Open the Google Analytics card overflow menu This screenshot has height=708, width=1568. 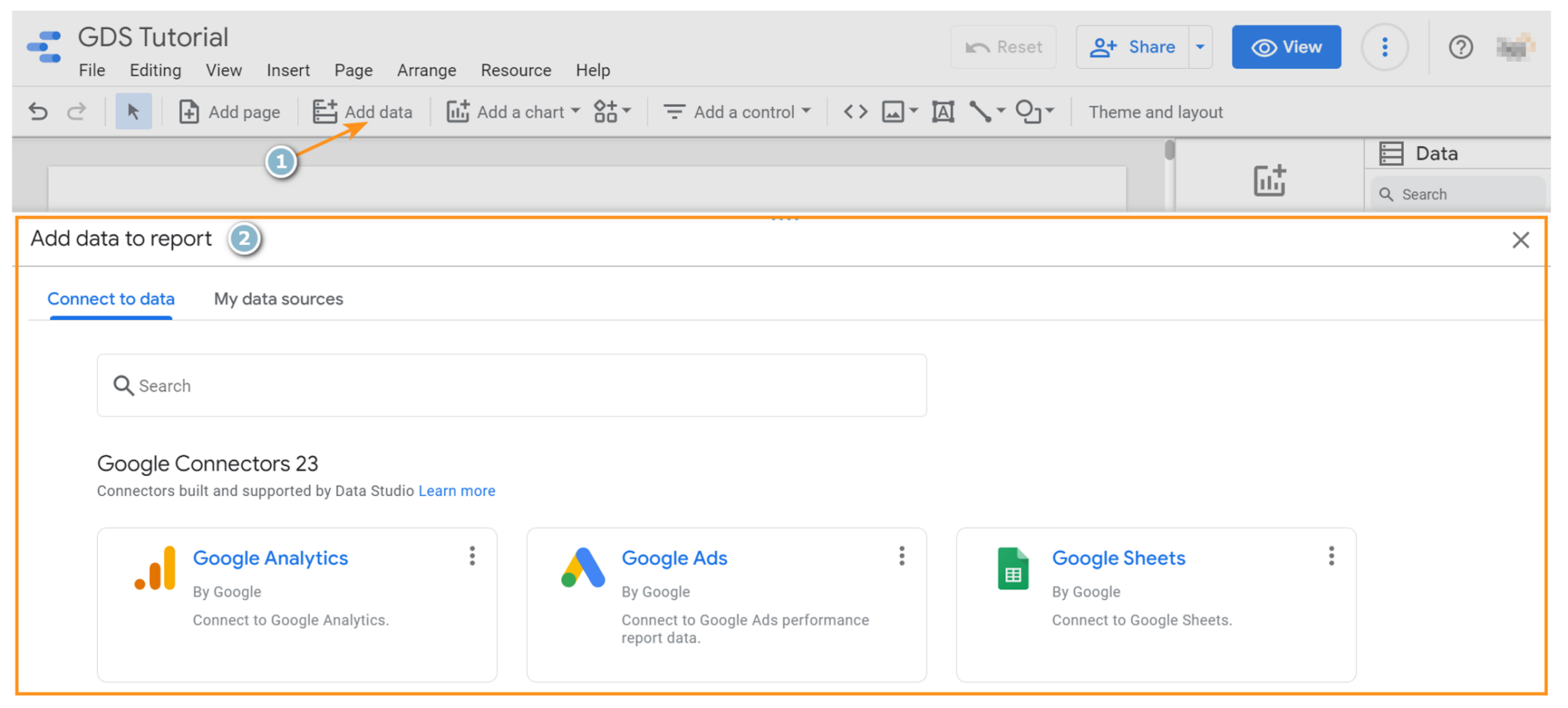click(472, 556)
